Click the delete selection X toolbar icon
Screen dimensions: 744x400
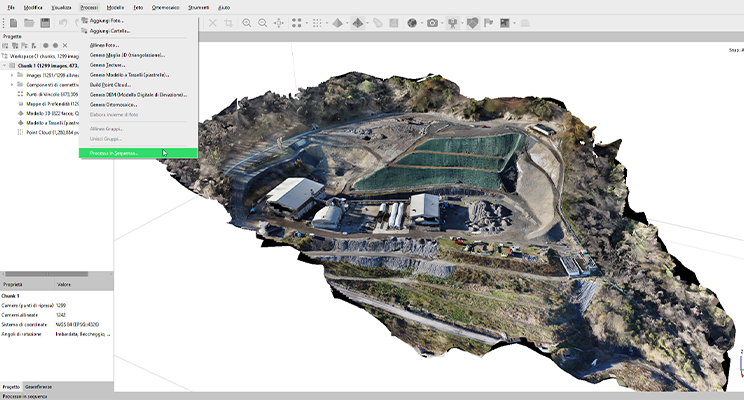click(x=213, y=23)
